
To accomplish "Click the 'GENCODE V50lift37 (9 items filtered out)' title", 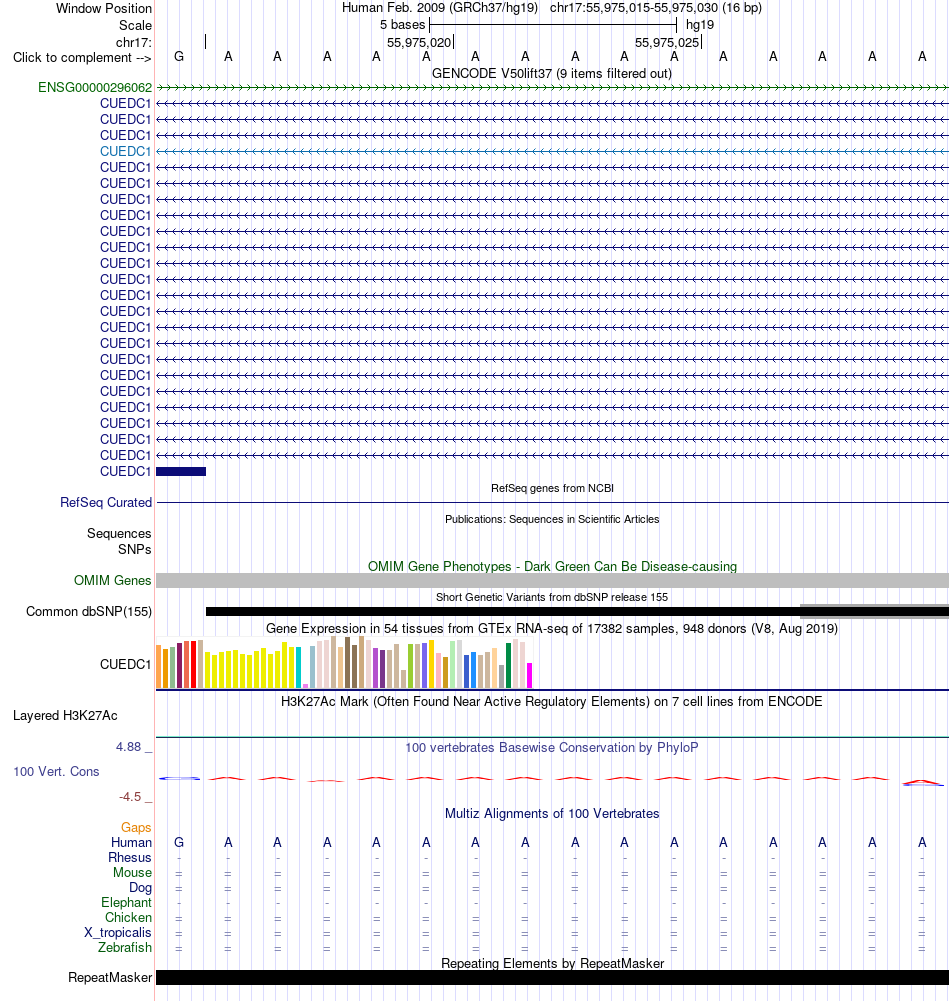I will [552, 73].
